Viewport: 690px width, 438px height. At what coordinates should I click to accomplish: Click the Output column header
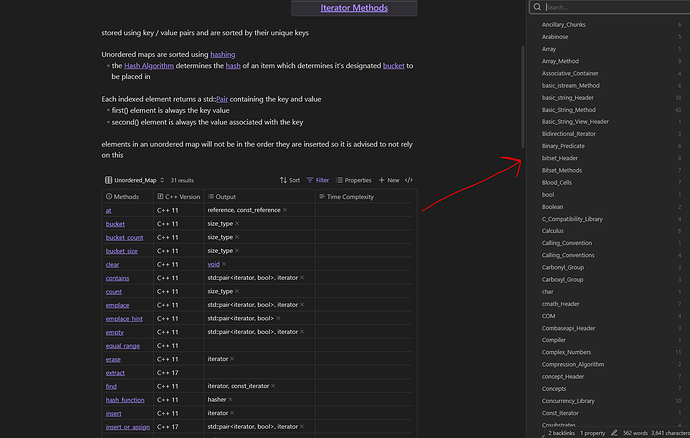tap(260, 197)
